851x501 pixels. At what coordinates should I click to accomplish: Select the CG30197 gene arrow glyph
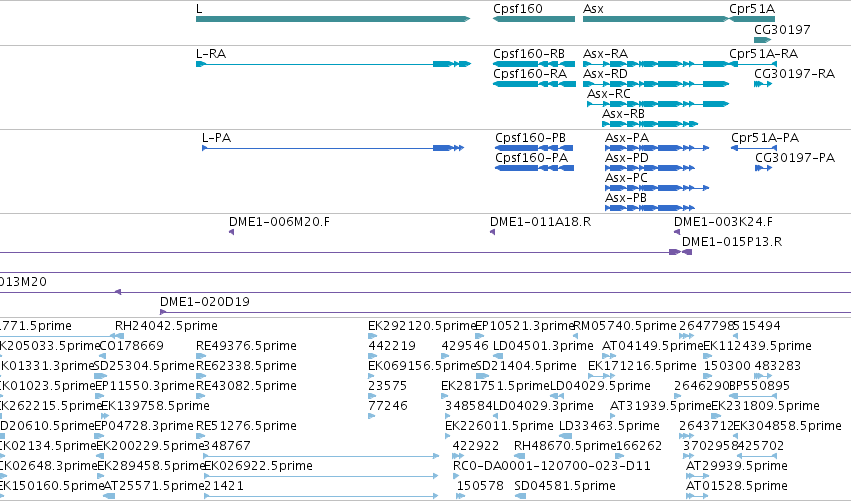[x=763, y=40]
